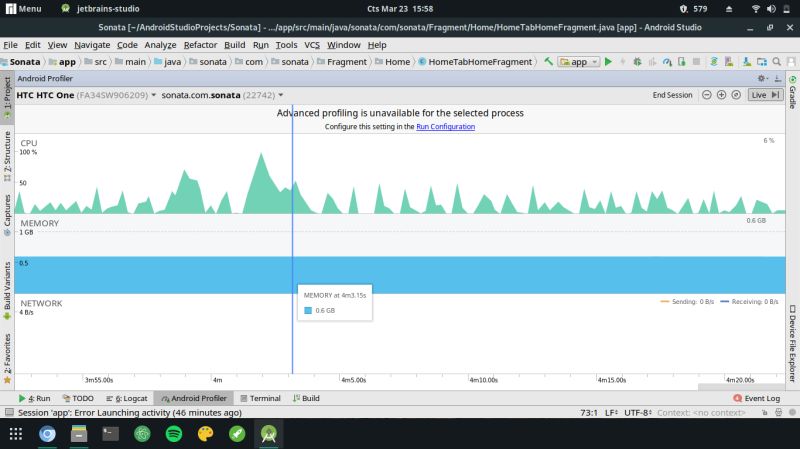
Task: Open AVD Manager icon
Action: click(729, 62)
